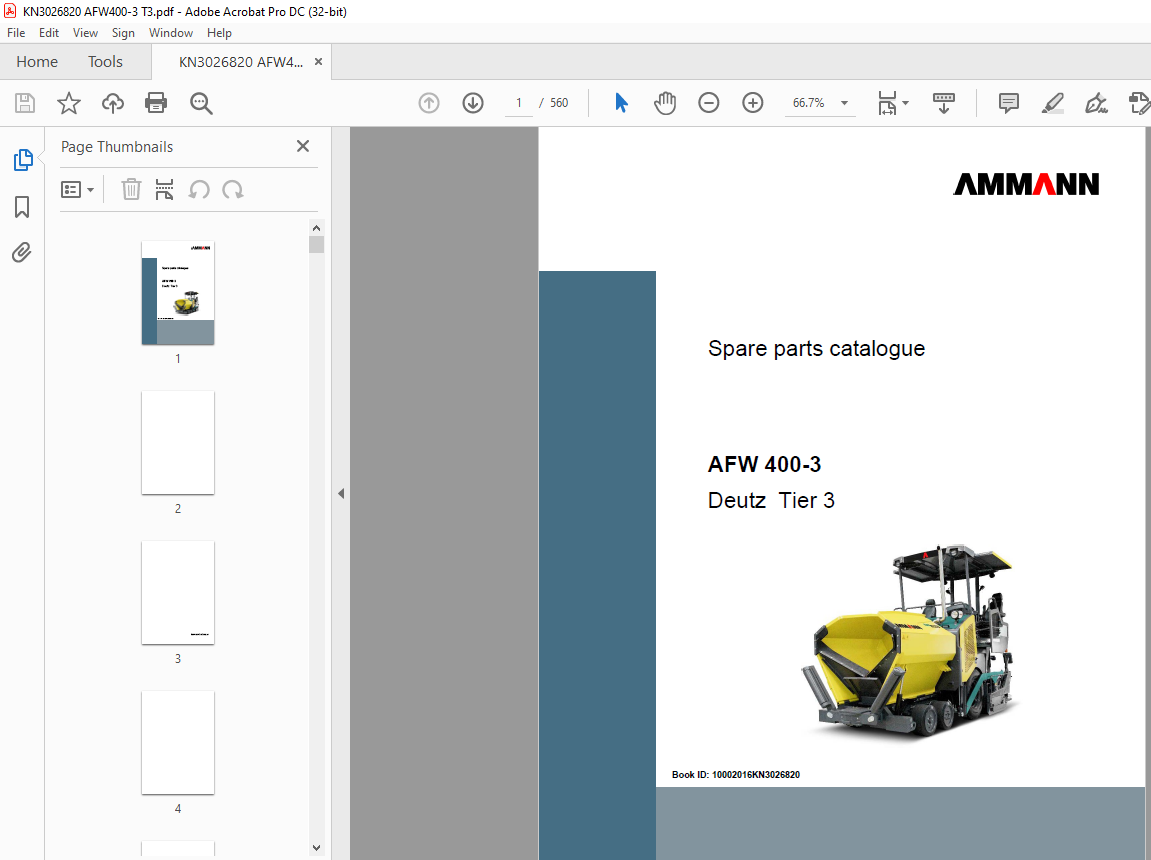Close the KN3026820 document tab

[x=319, y=62]
